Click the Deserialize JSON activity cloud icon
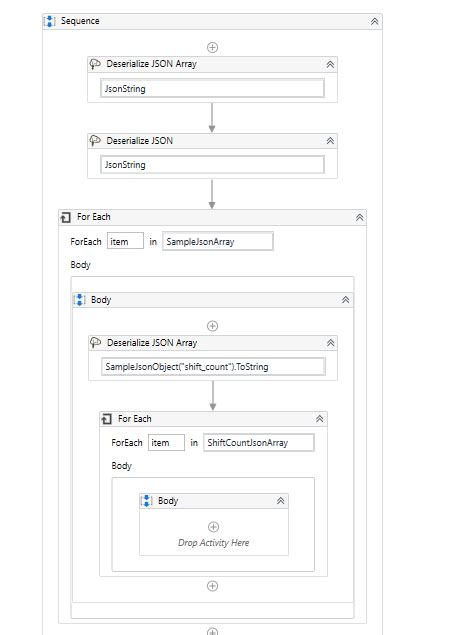The width and height of the screenshot is (468, 635). (x=95, y=141)
